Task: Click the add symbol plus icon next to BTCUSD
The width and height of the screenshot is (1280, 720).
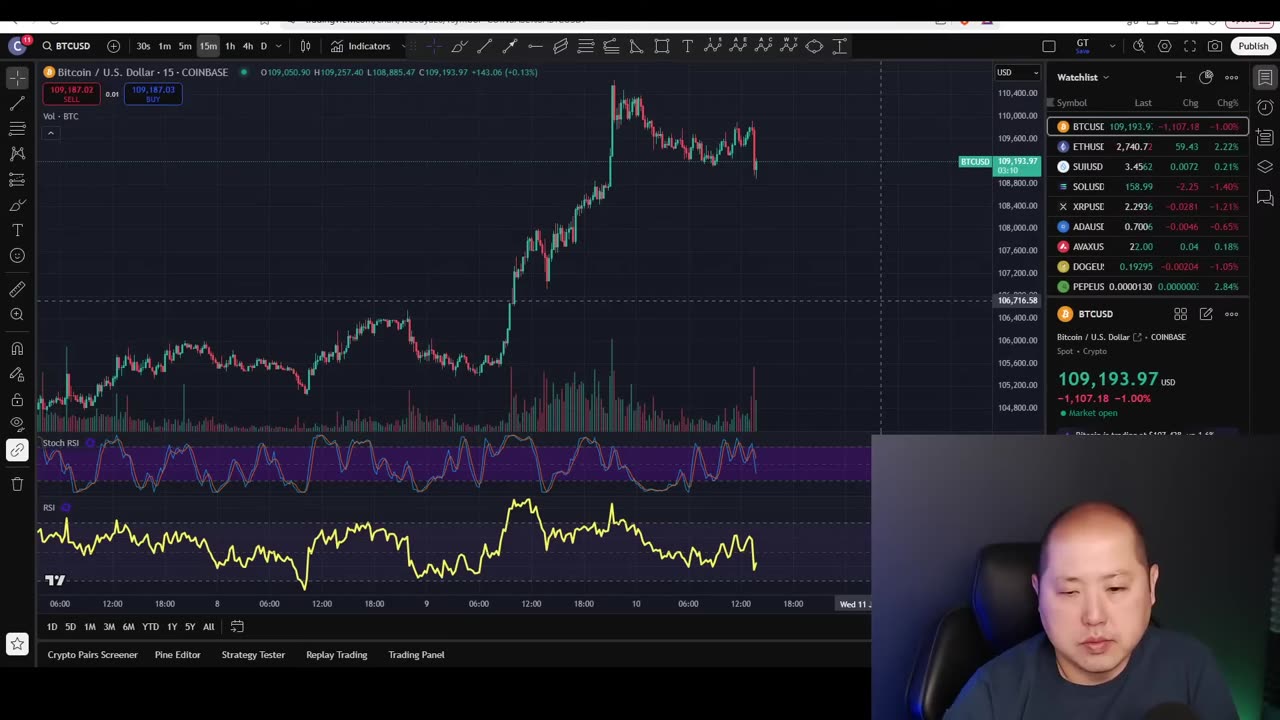Action: 113,46
